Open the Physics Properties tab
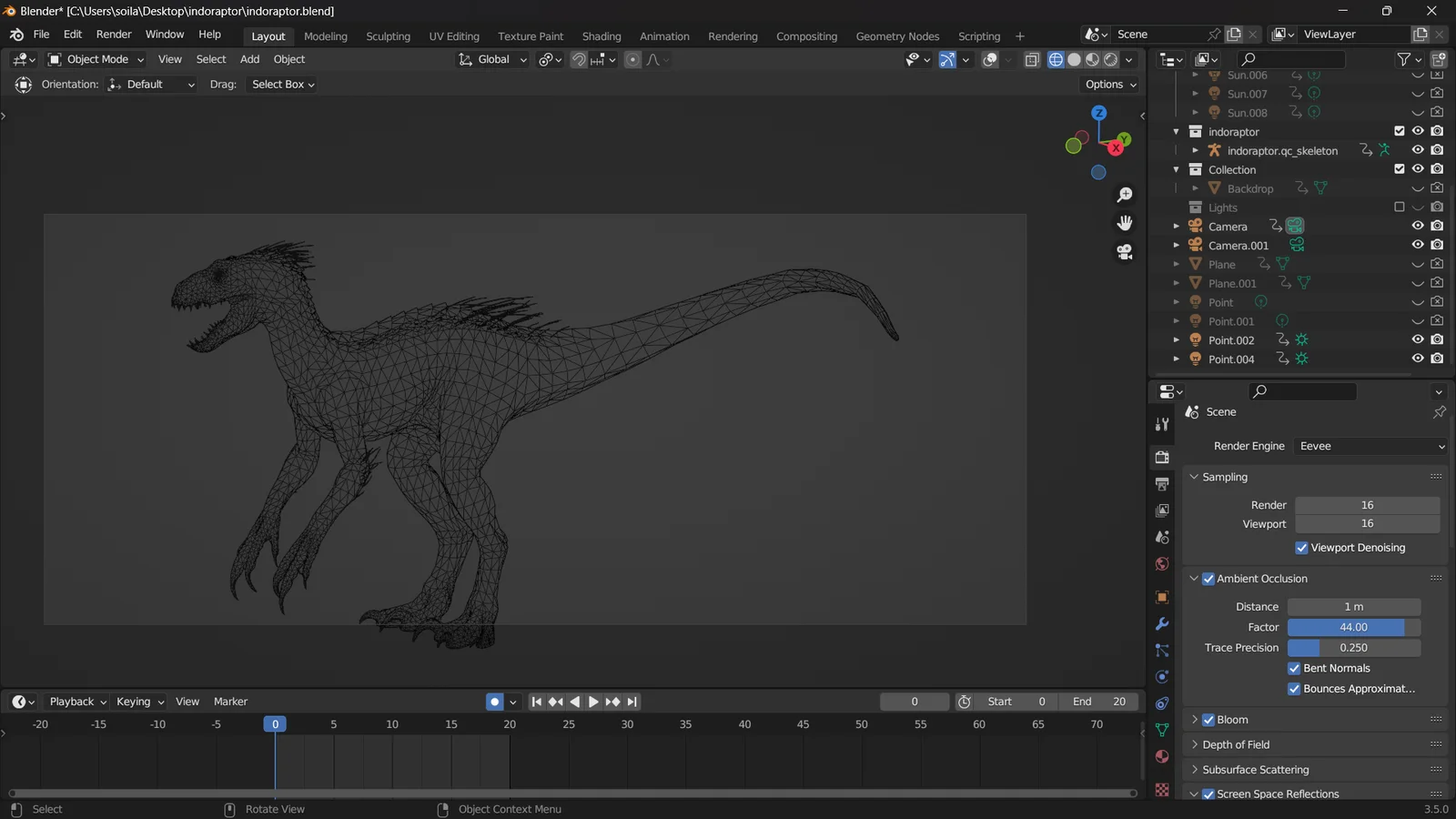 coord(1162,676)
